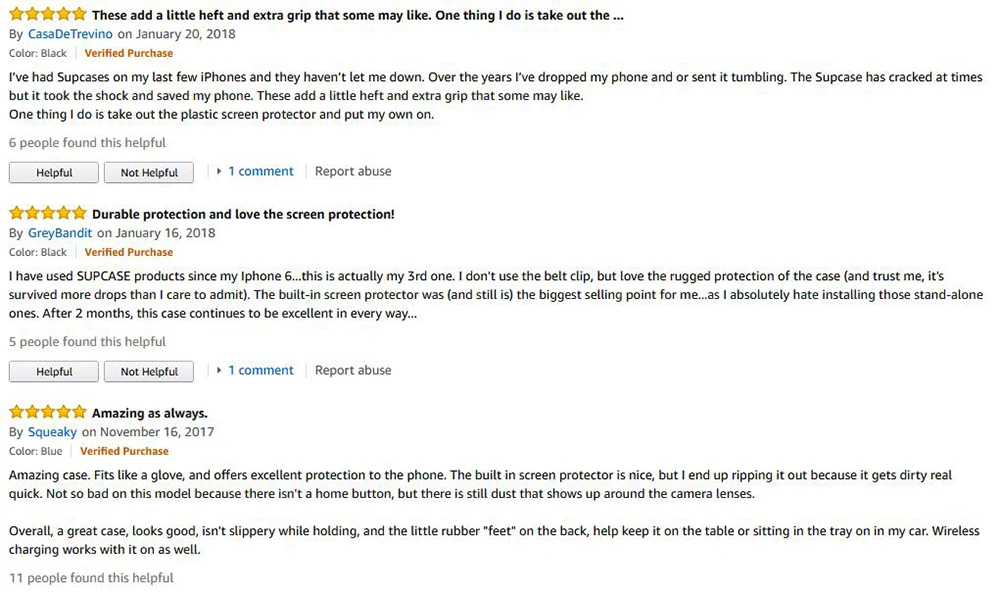
Task: Mark GreyBandit's review as Not Helpful
Action: 149,371
